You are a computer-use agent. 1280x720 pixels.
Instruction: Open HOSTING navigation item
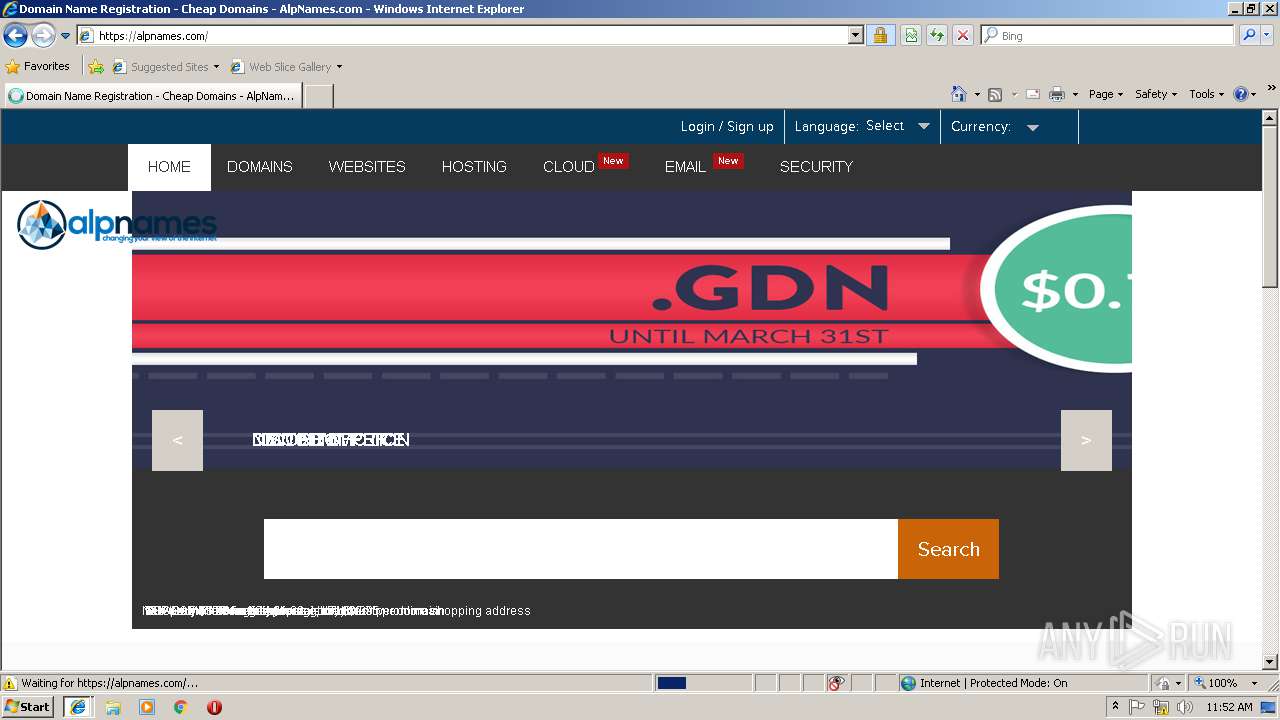pyautogui.click(x=474, y=167)
